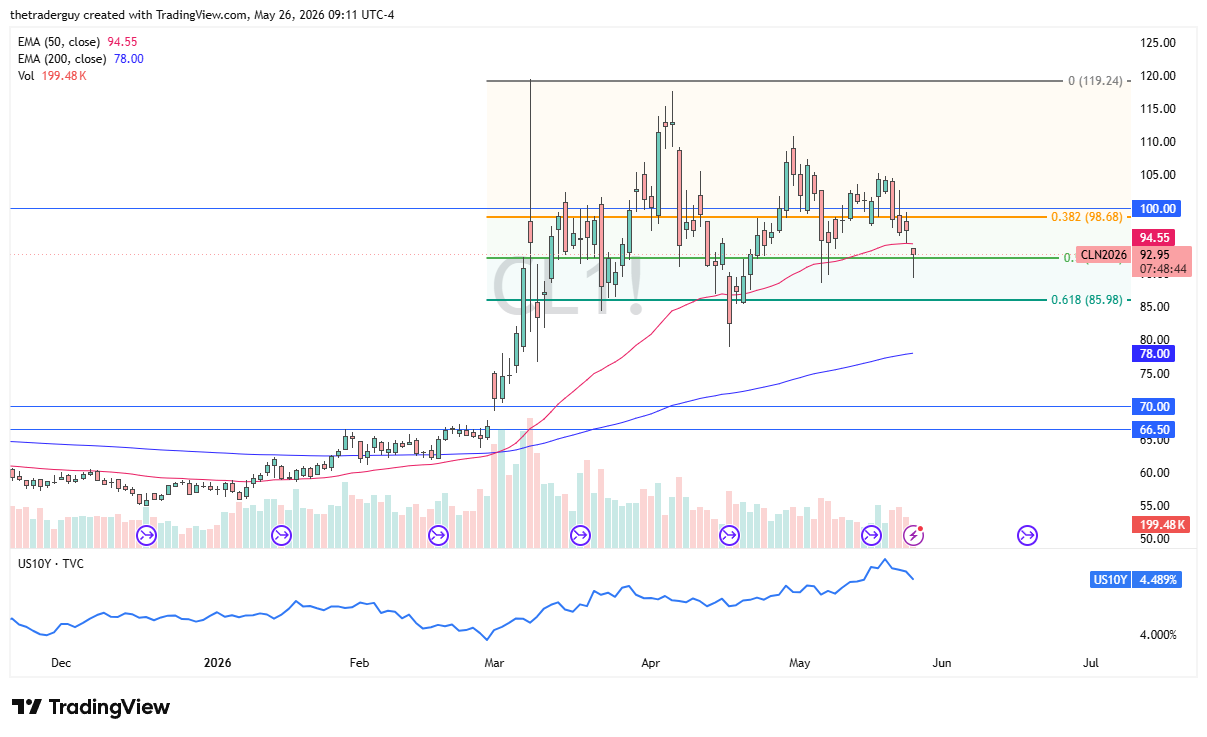Click the US10Y · TVC pane legend

[x=51, y=564]
